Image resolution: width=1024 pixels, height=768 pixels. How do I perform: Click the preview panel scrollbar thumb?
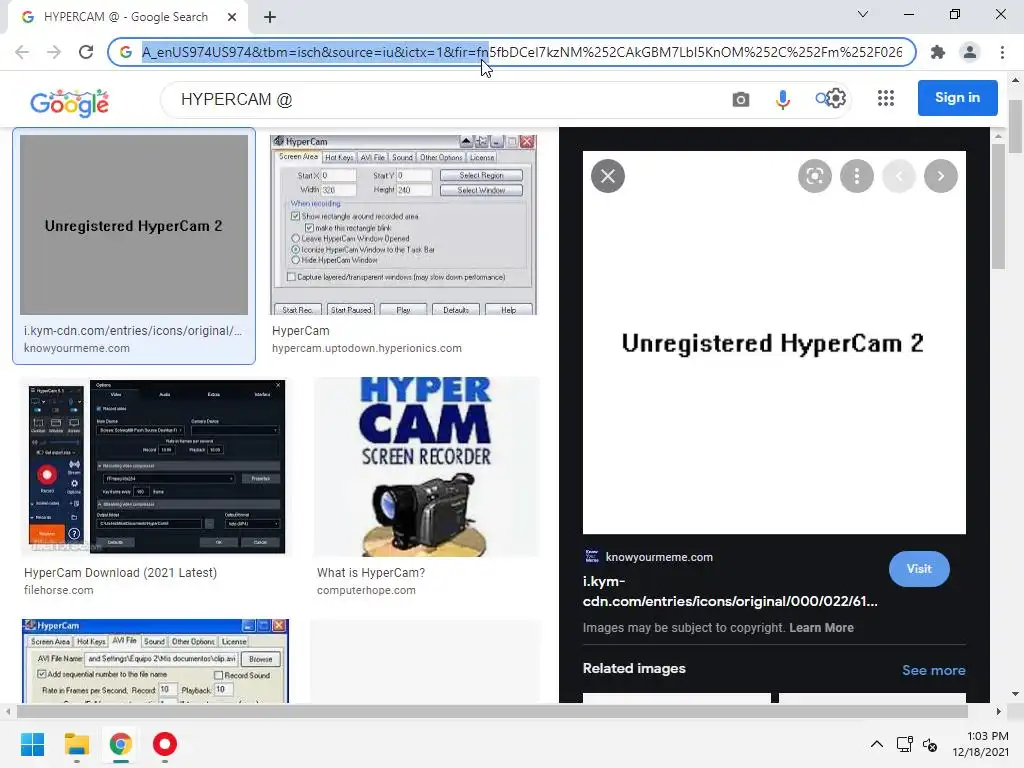click(x=998, y=206)
